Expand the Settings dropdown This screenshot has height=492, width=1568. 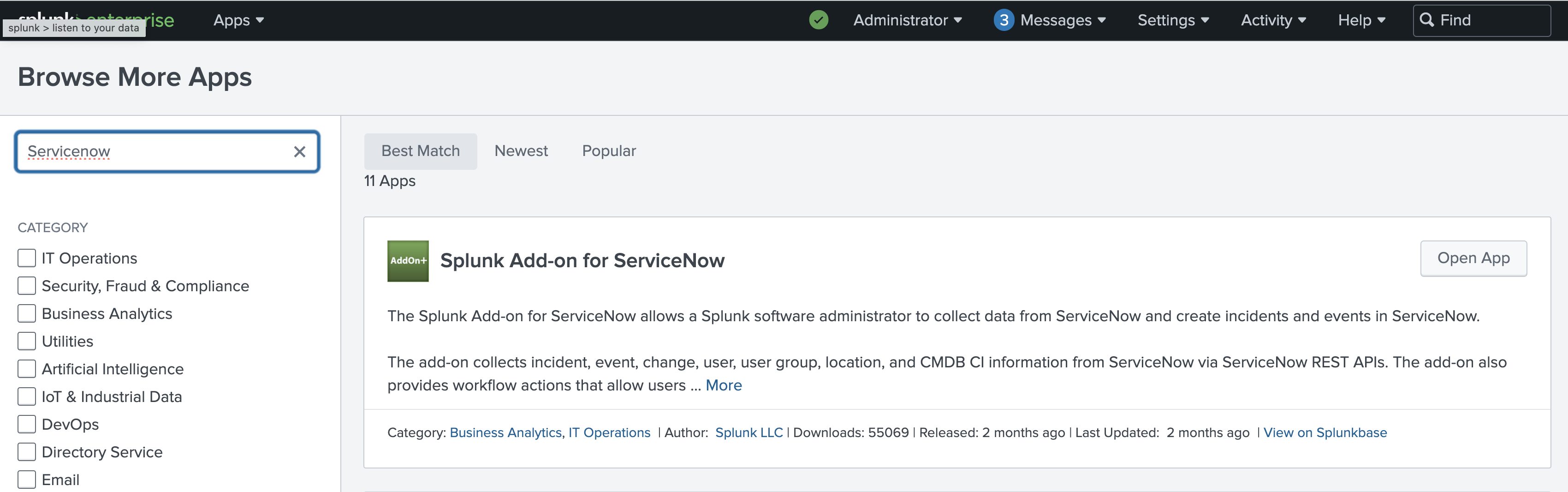click(1172, 19)
